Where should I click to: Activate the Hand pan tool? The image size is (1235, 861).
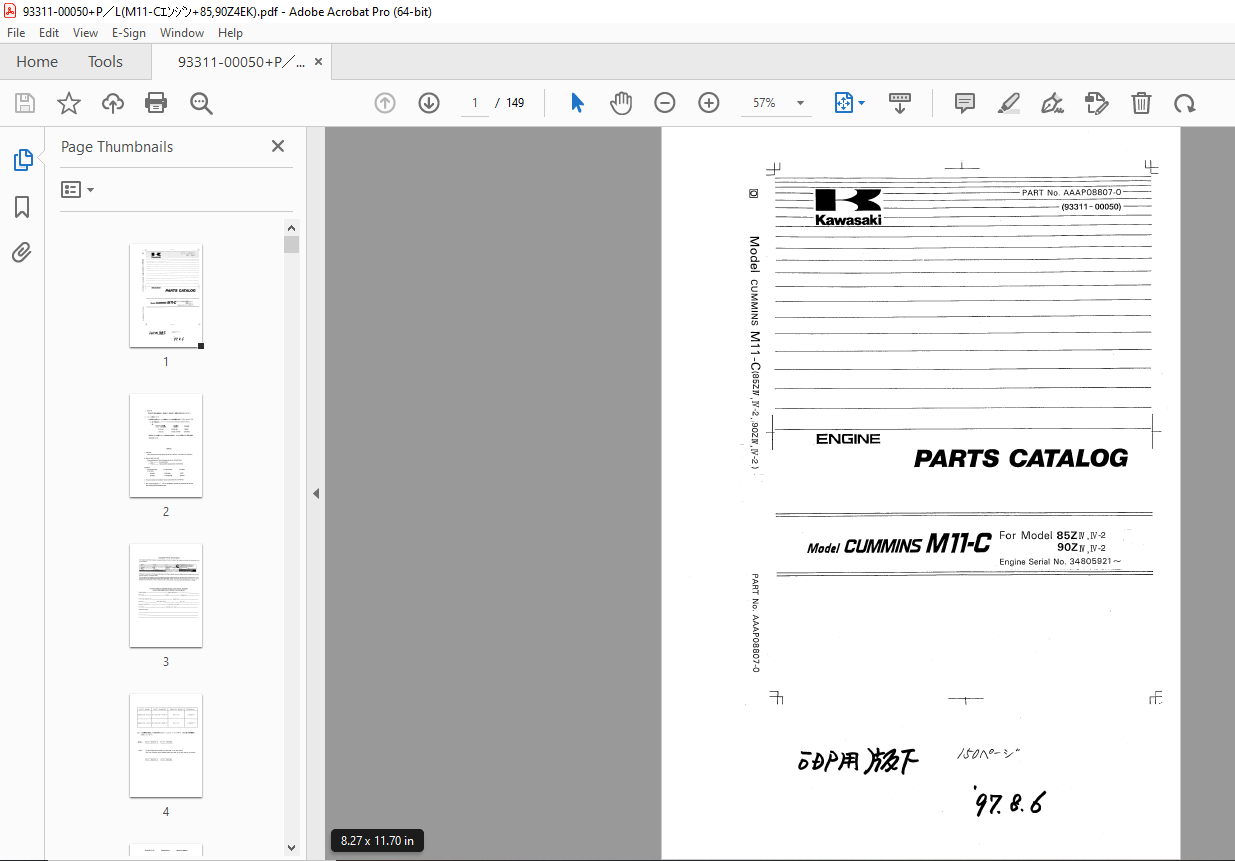621,103
